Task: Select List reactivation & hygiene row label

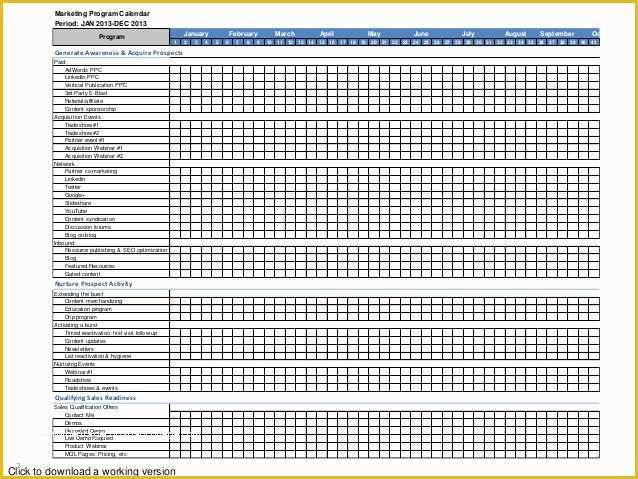Action: click(98, 356)
